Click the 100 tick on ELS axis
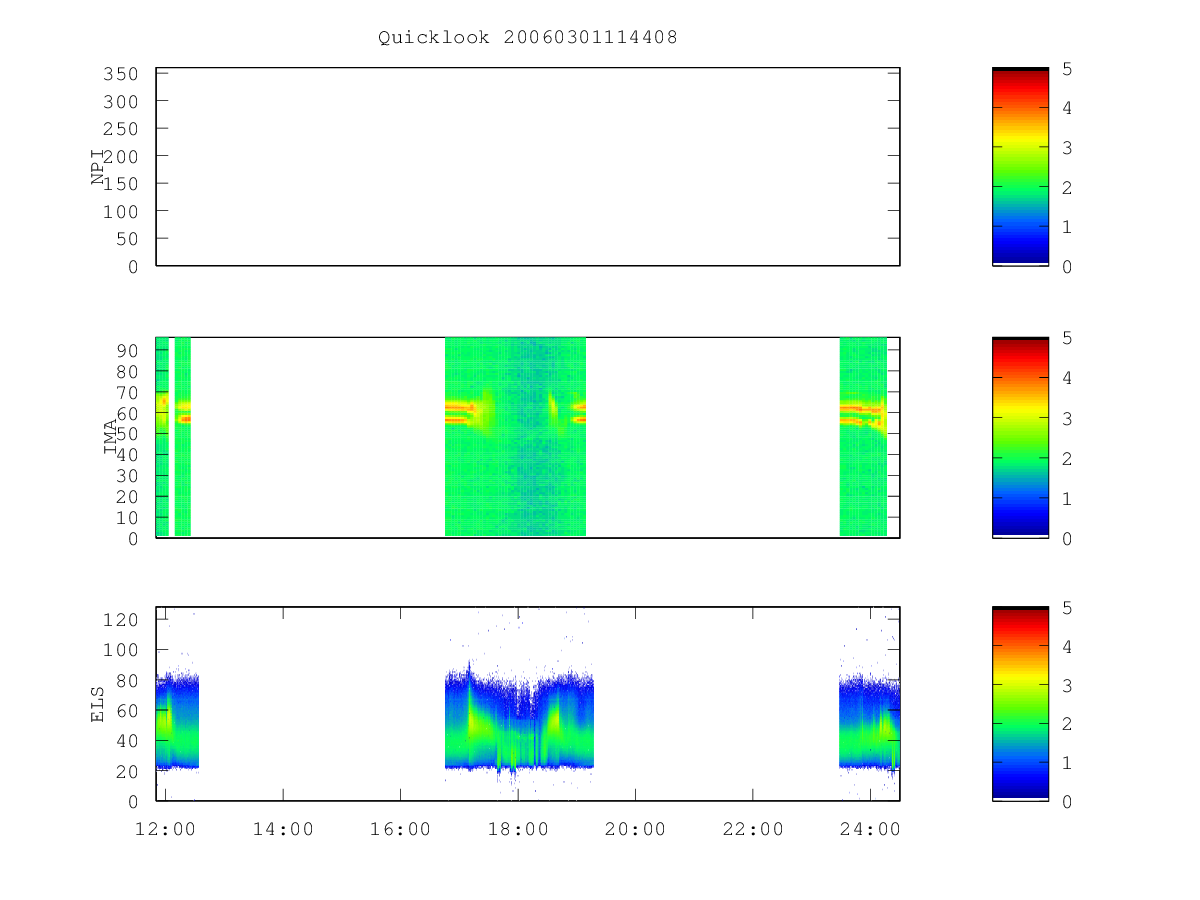The image size is (1200, 900). click(122, 650)
